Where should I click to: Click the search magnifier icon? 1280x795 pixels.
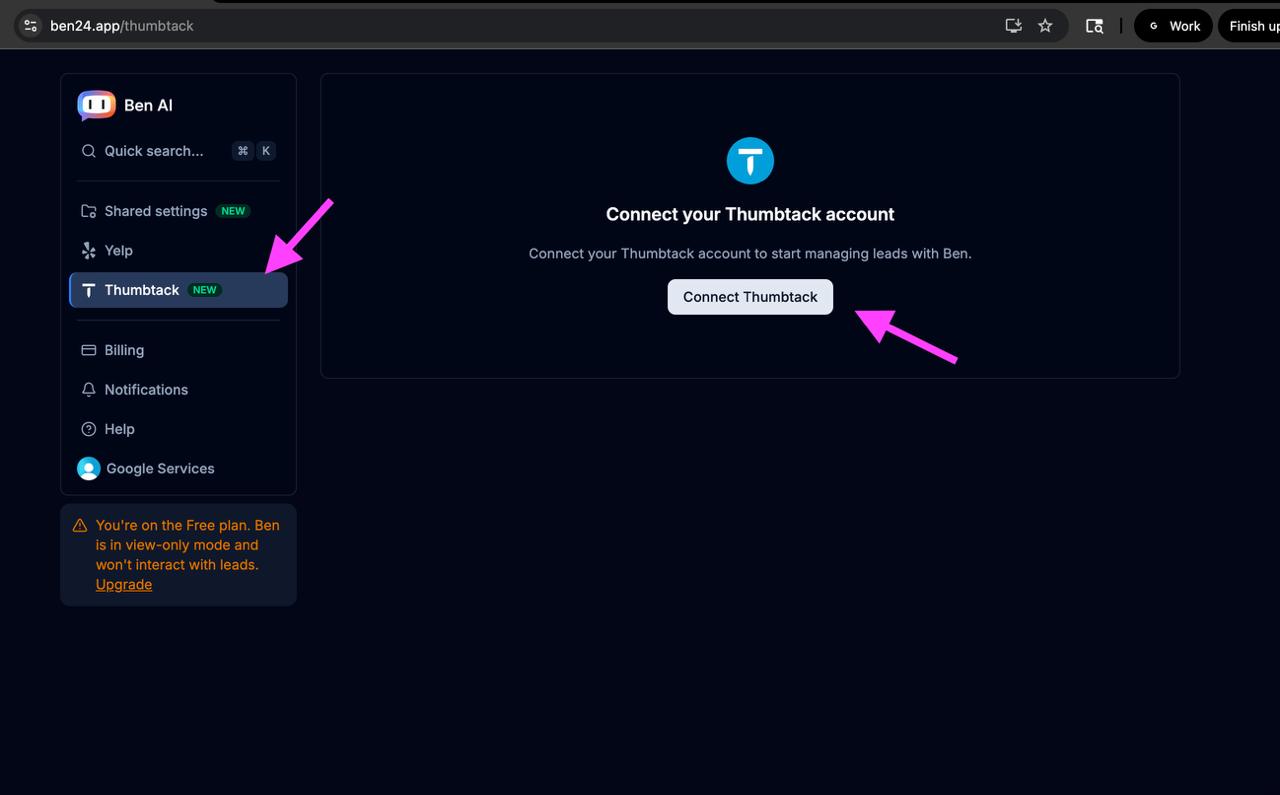89,151
